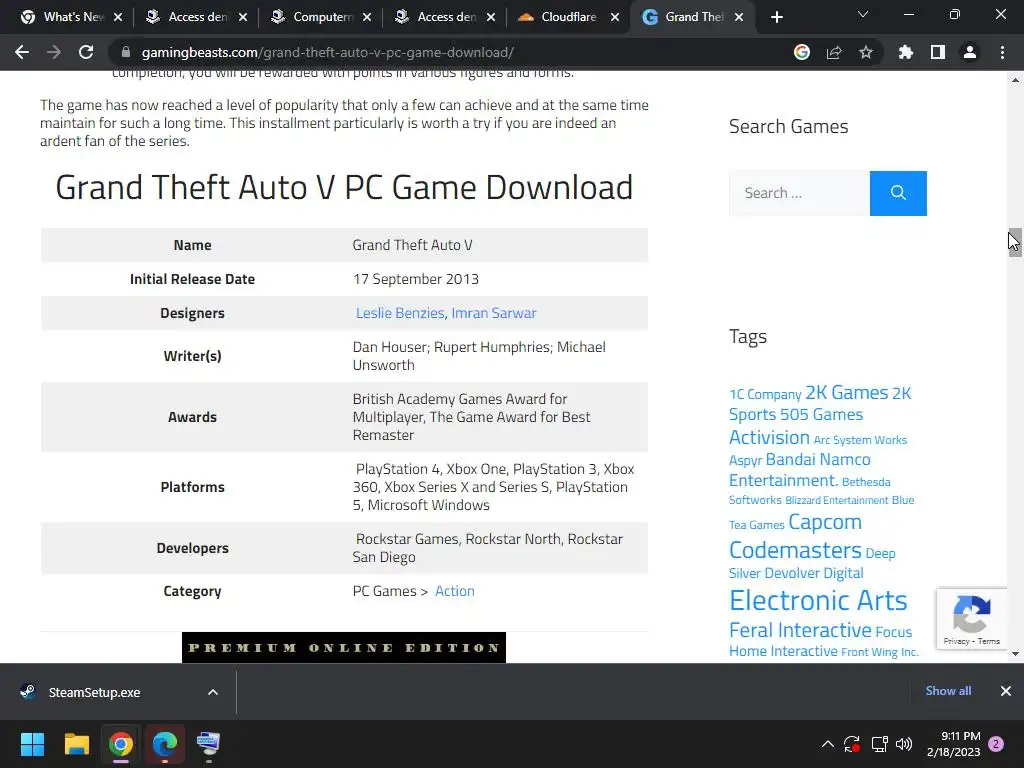Open the clock and date panel
Viewport: 1024px width, 768px height.
tap(953, 744)
